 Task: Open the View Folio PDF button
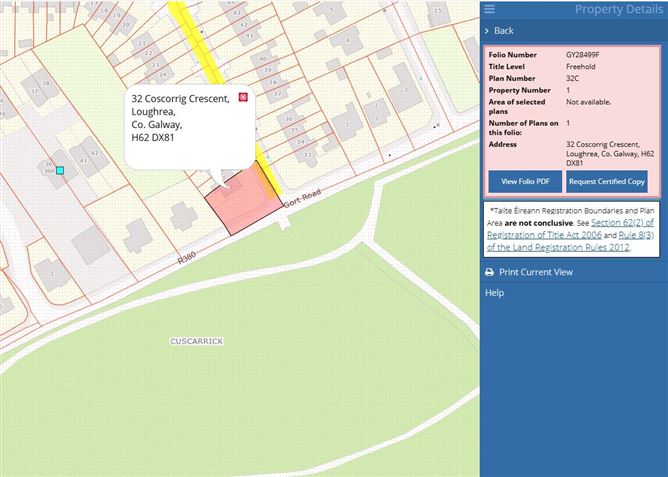(x=524, y=181)
